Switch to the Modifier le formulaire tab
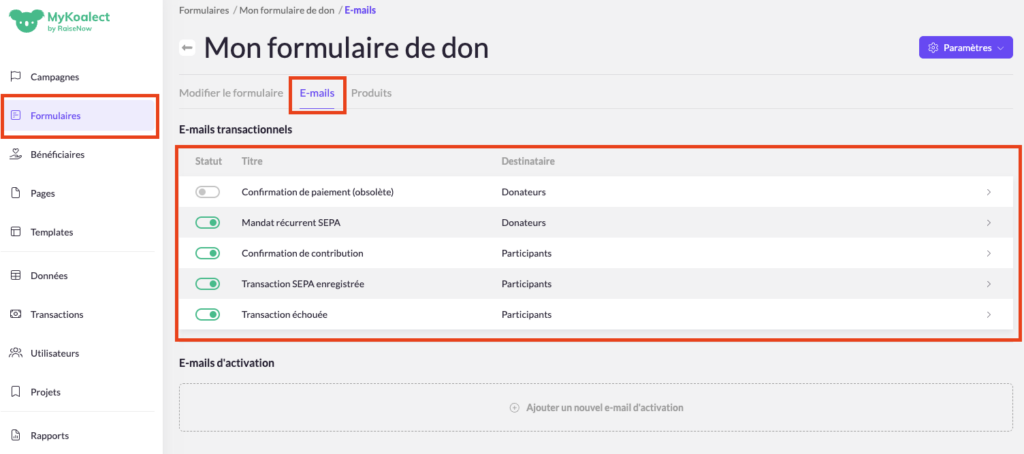This screenshot has width=1024, height=454. tap(231, 93)
